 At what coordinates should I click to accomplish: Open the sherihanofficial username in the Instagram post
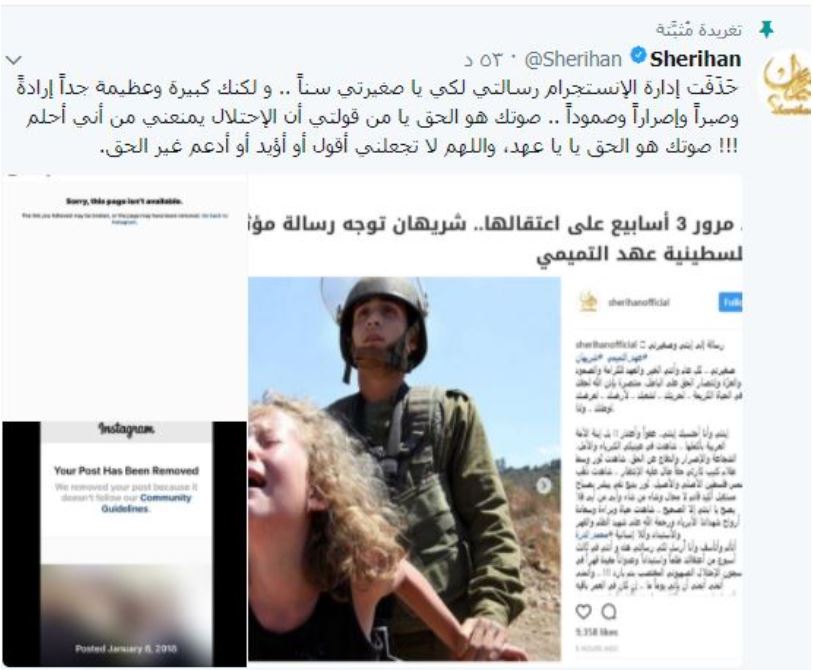click(638, 303)
